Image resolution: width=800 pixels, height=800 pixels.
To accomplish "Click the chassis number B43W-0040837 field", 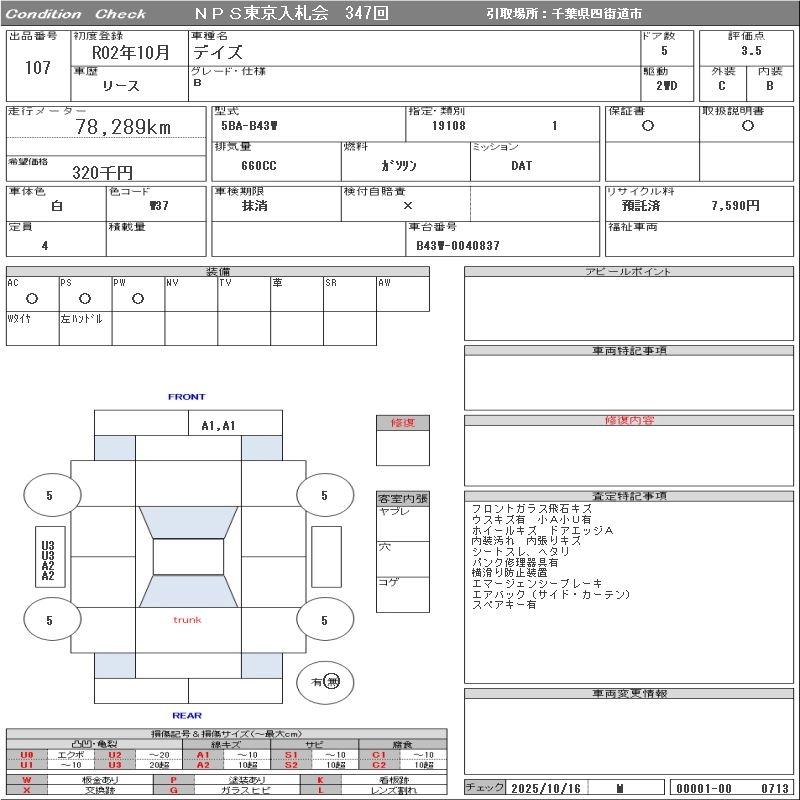I will pyautogui.click(x=458, y=245).
